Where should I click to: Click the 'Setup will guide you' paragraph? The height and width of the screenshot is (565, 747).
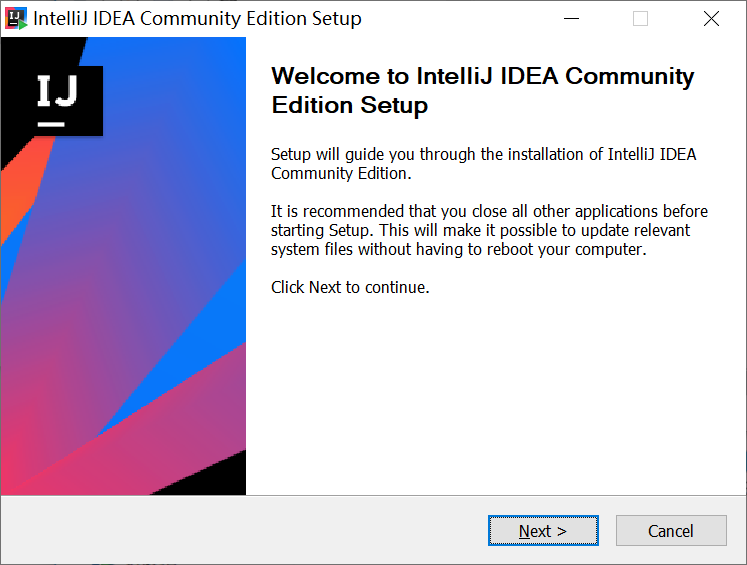[483, 163]
